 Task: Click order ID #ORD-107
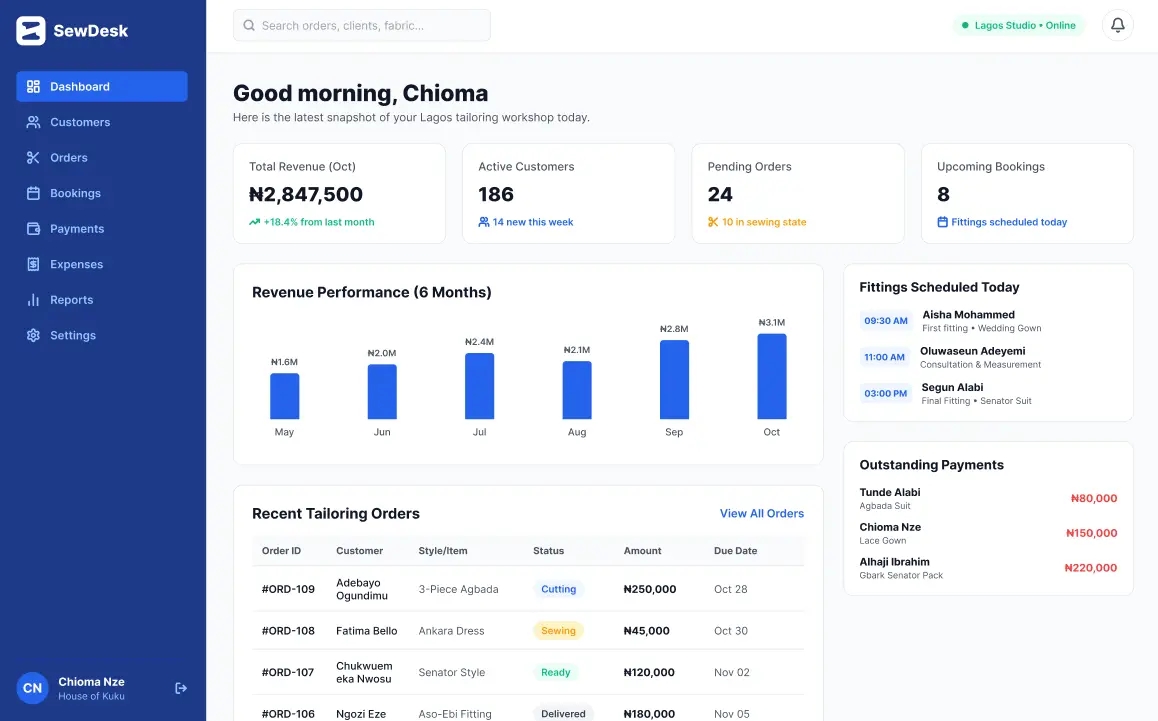tap(288, 672)
